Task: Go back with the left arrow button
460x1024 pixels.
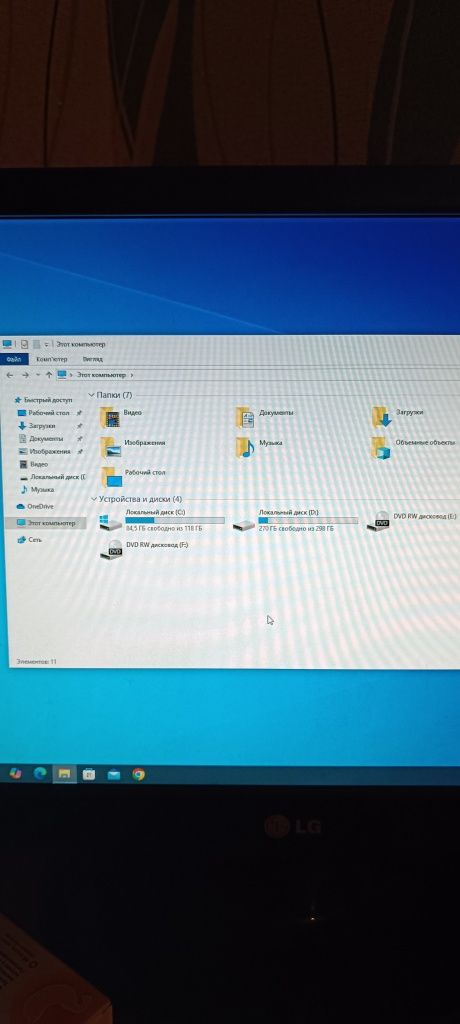Action: (10, 376)
